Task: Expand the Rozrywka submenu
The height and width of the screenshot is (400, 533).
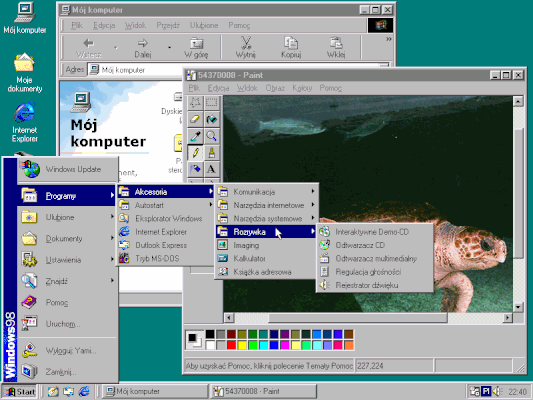Action: [266, 232]
